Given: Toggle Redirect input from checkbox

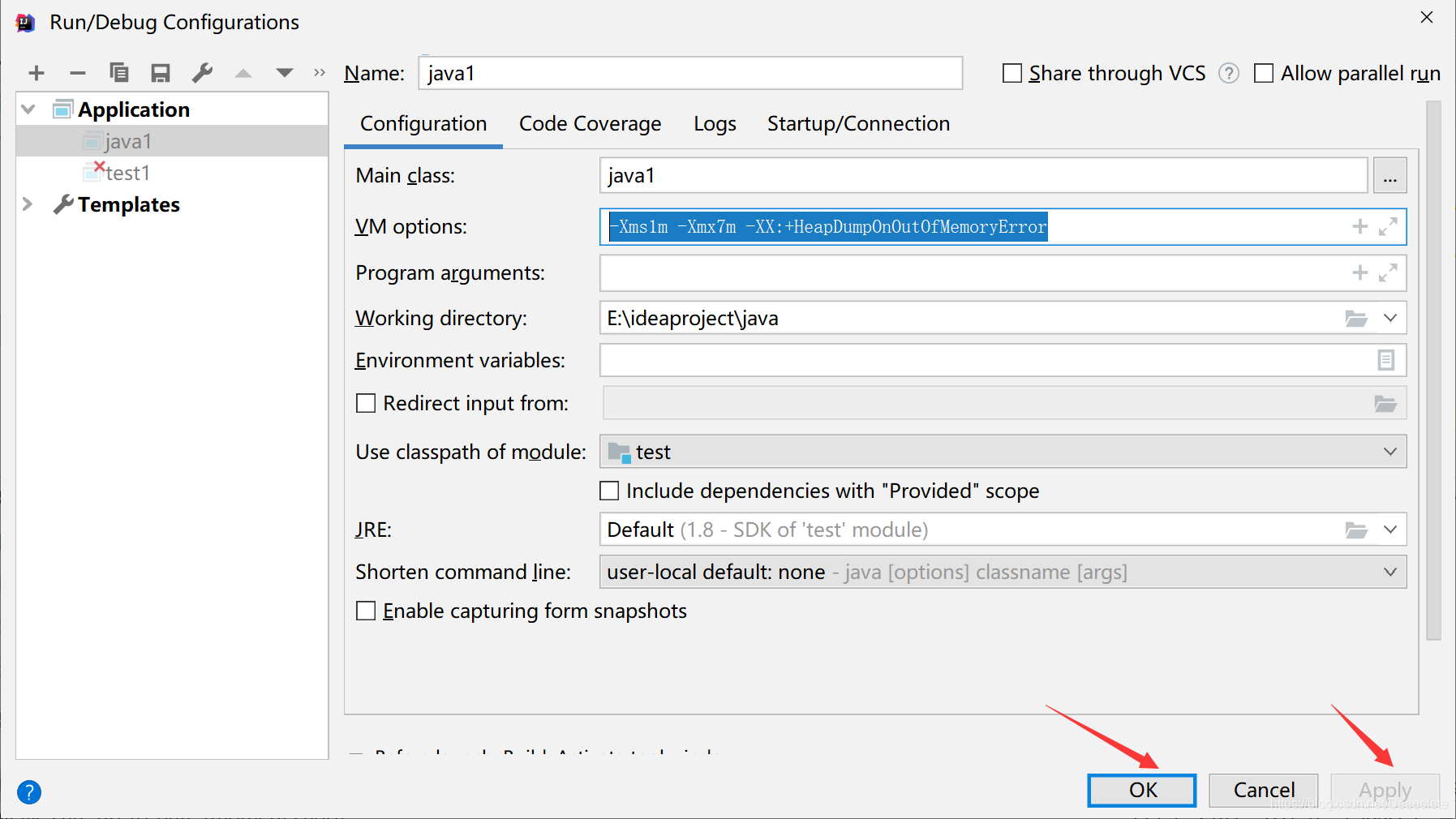Looking at the screenshot, I should tap(366, 404).
